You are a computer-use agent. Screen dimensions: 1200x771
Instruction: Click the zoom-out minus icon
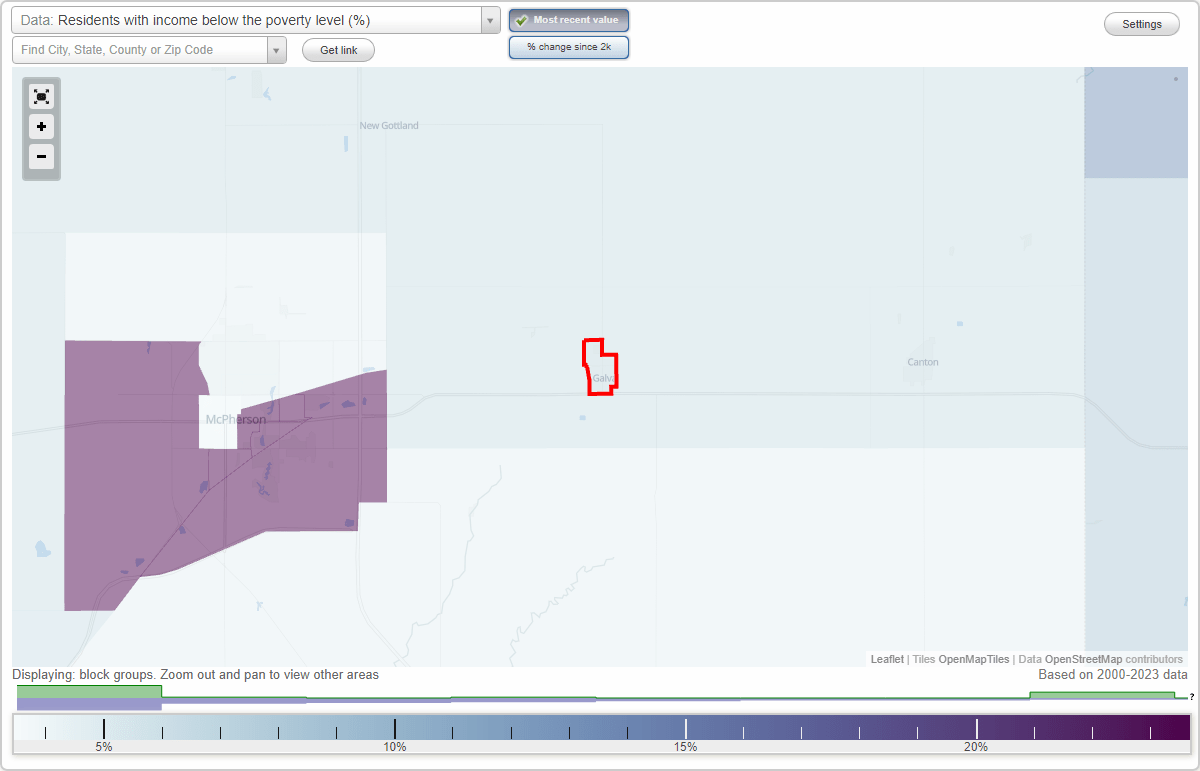coord(41,157)
